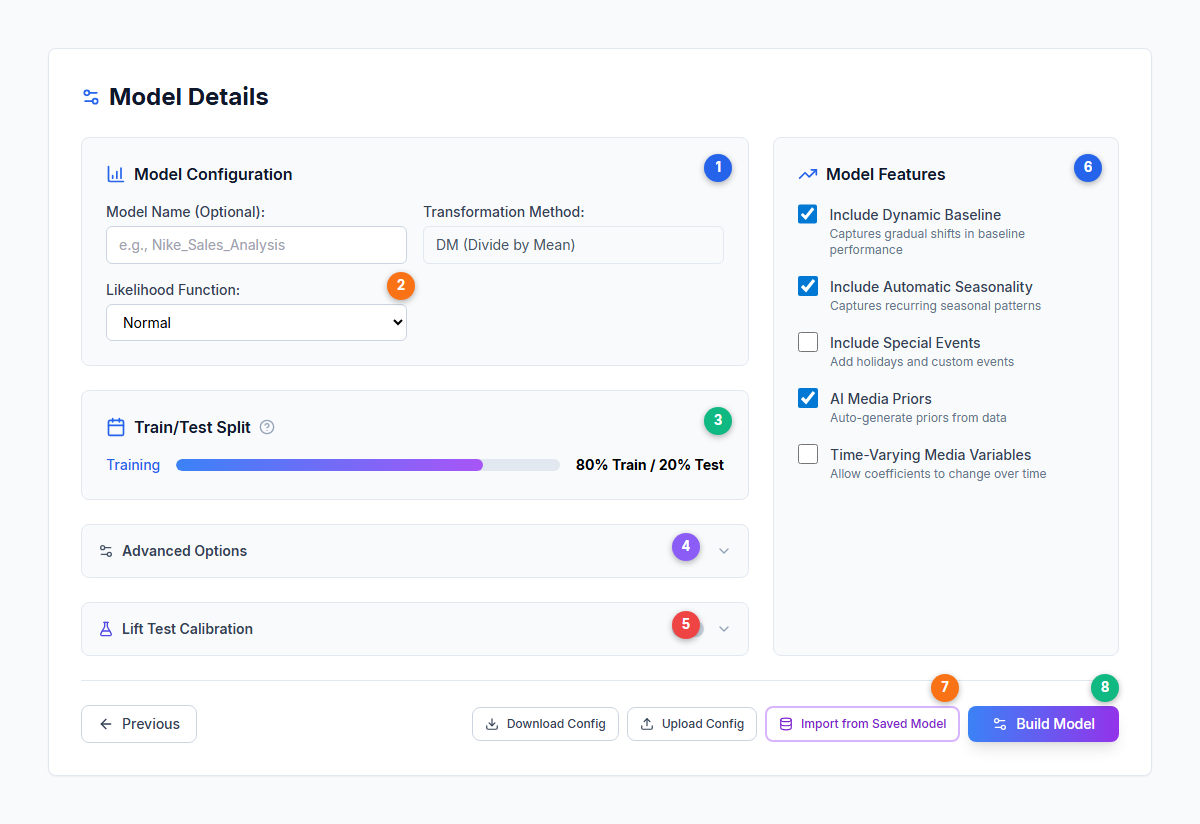Disable Include Automatic Seasonality
This screenshot has height=824, width=1200.
click(808, 286)
